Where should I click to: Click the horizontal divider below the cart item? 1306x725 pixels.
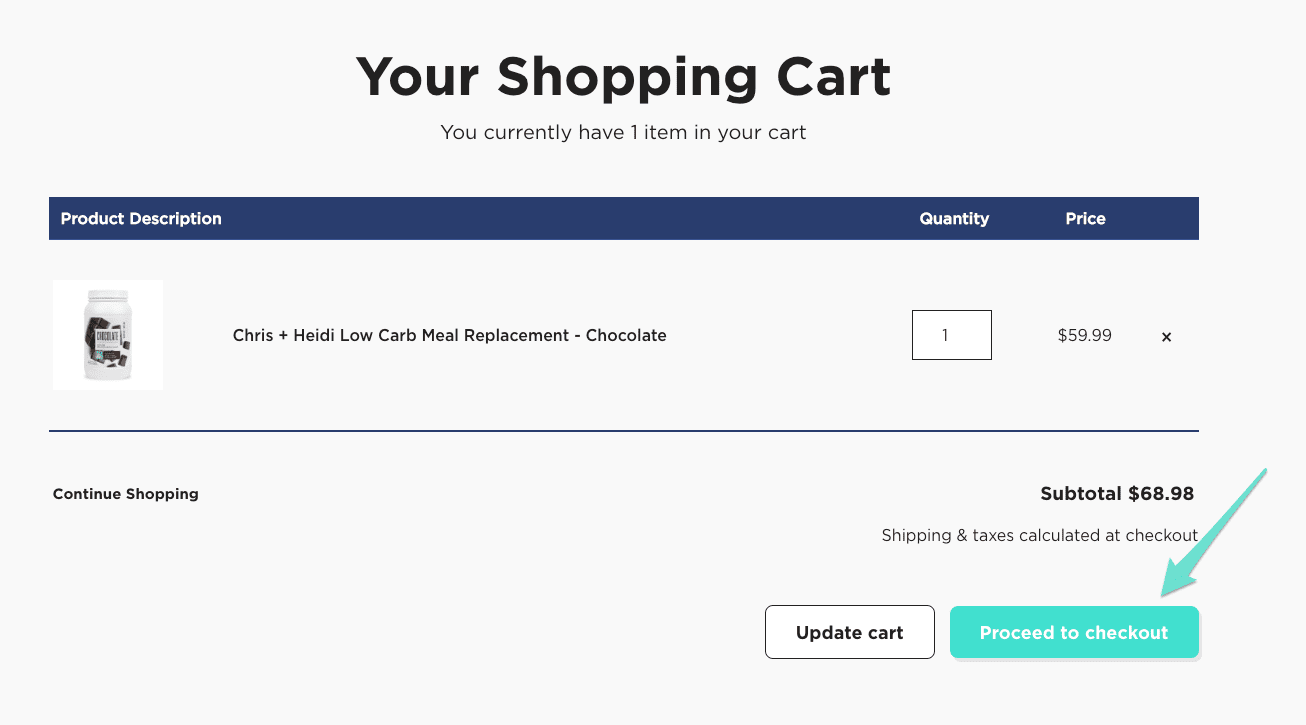click(x=623, y=431)
